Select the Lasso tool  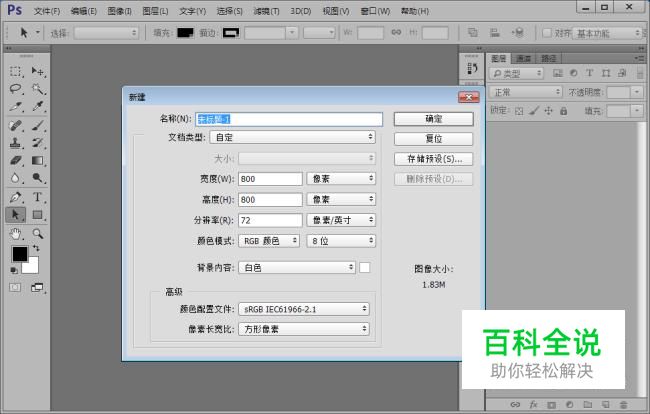(x=15, y=89)
